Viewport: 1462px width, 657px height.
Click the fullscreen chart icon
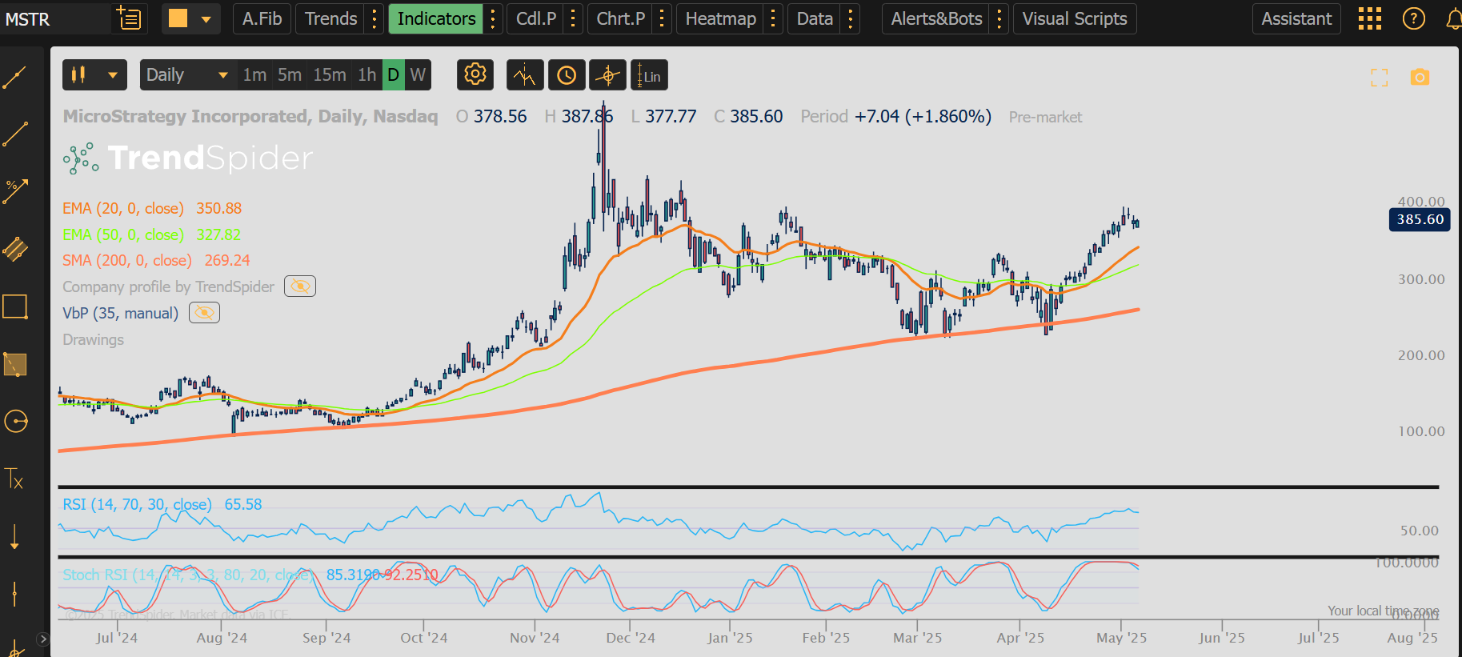pos(1379,77)
